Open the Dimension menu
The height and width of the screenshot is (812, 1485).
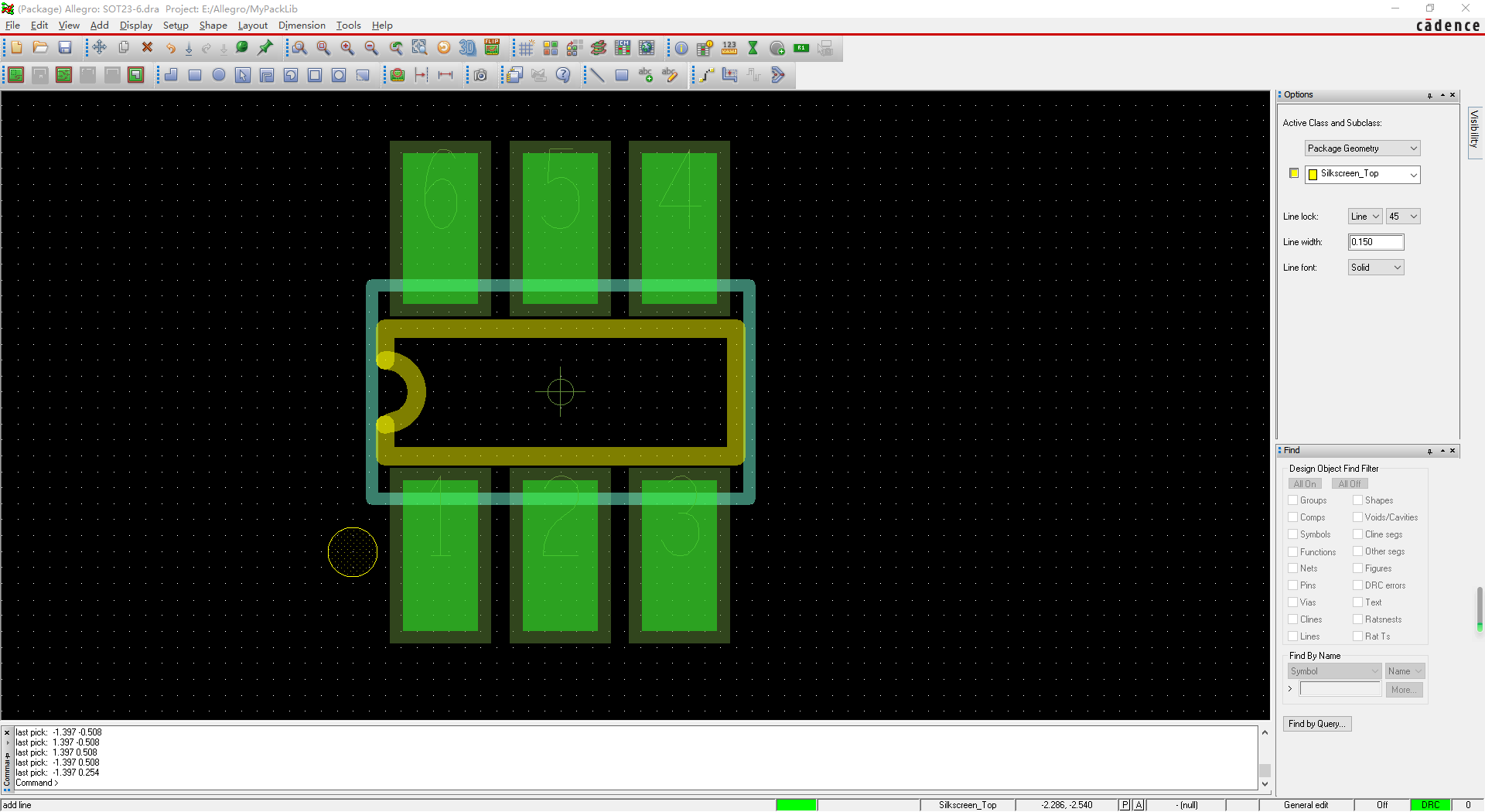pyautogui.click(x=302, y=26)
